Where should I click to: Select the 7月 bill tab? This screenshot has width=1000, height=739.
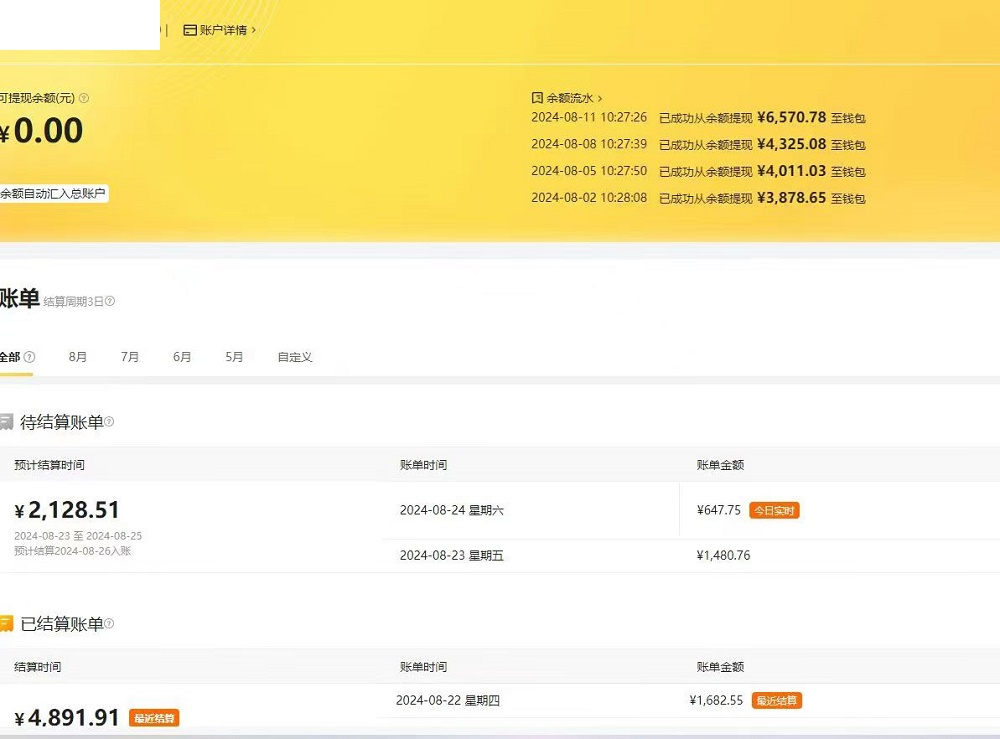point(130,357)
